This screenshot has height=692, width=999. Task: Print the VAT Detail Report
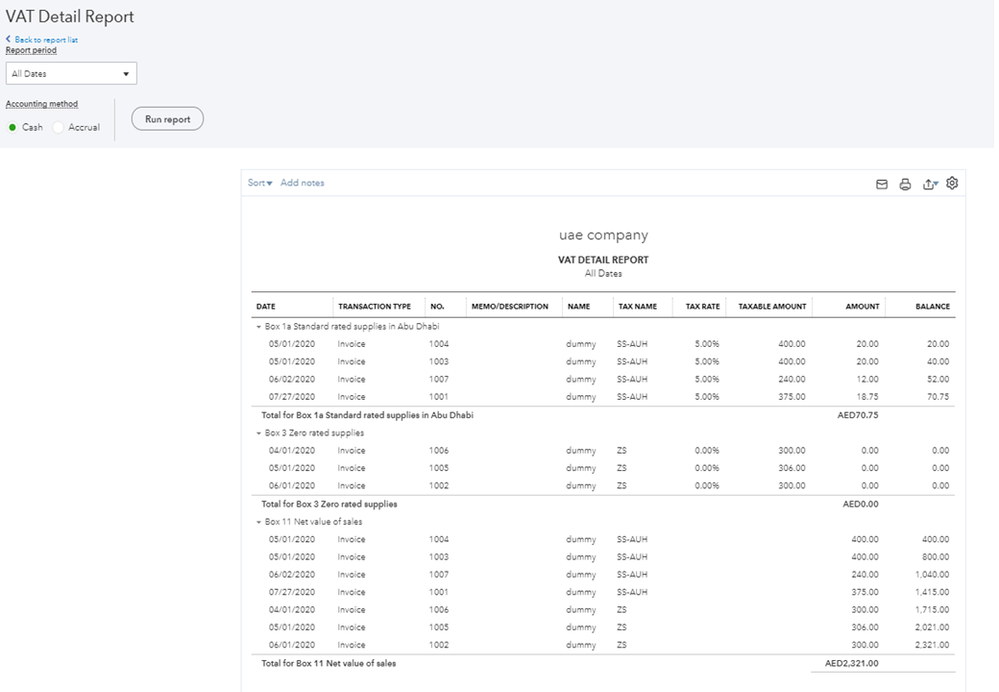tap(905, 184)
